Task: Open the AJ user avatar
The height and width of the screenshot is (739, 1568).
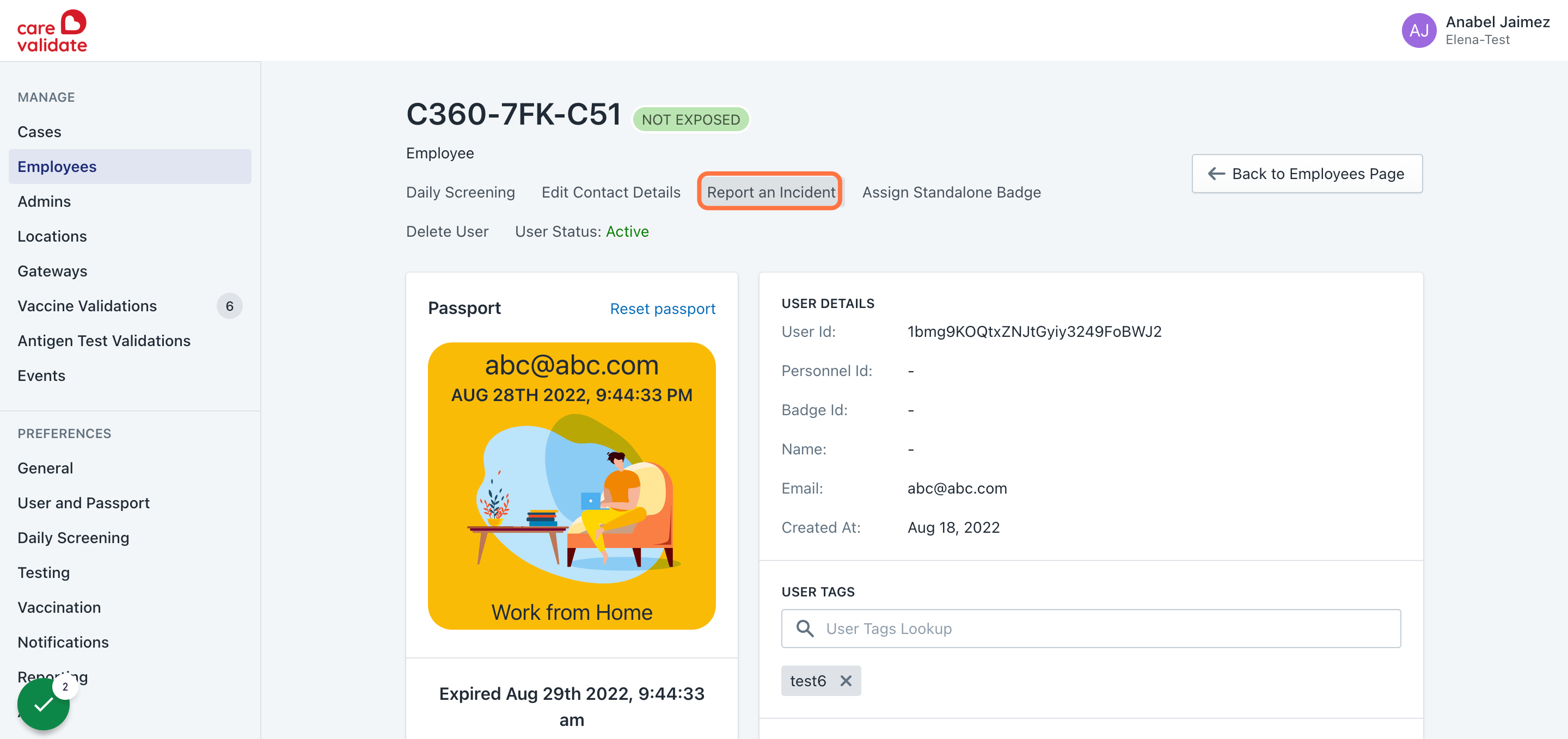Action: 1419,30
